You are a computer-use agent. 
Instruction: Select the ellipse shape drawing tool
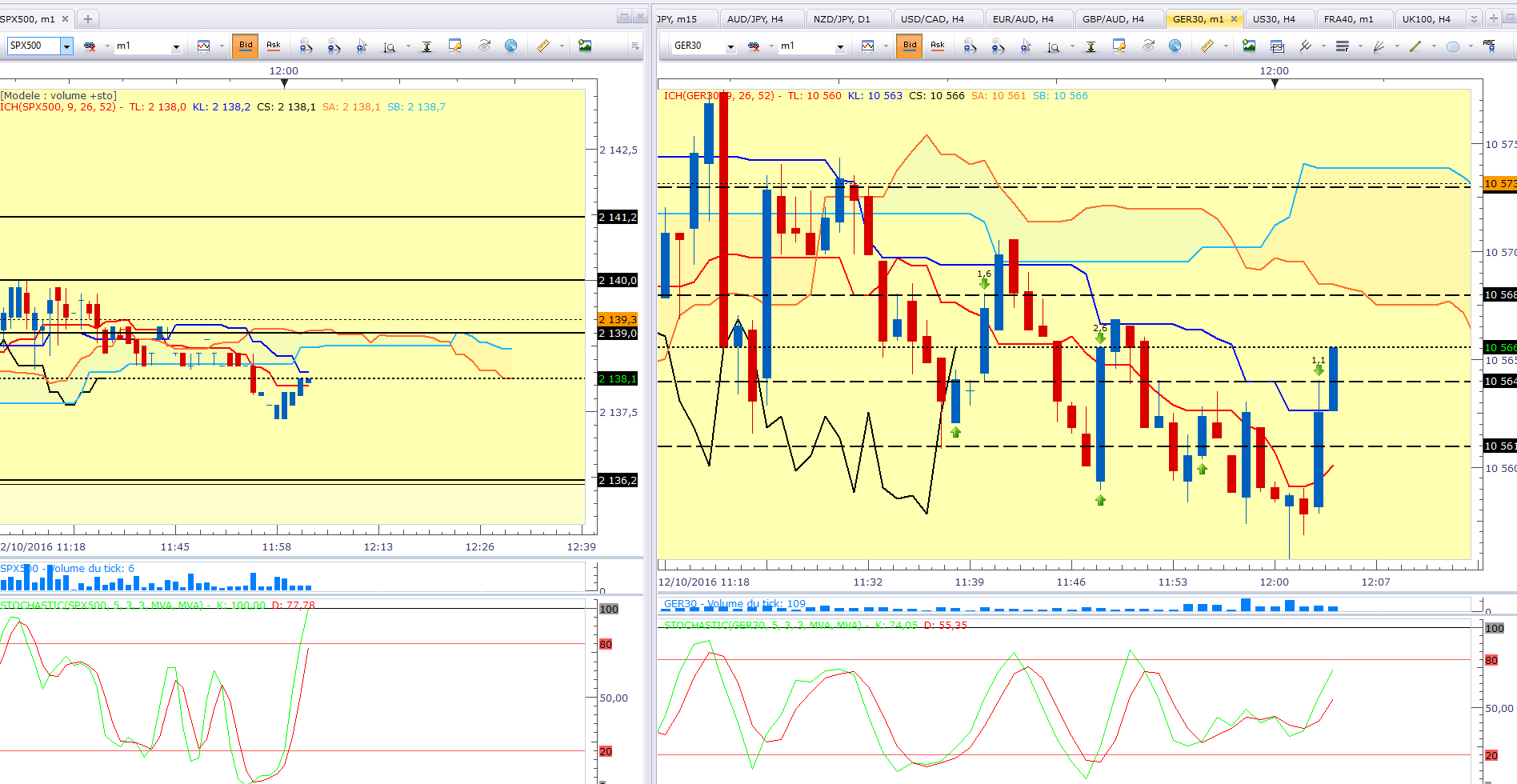[x=1452, y=46]
